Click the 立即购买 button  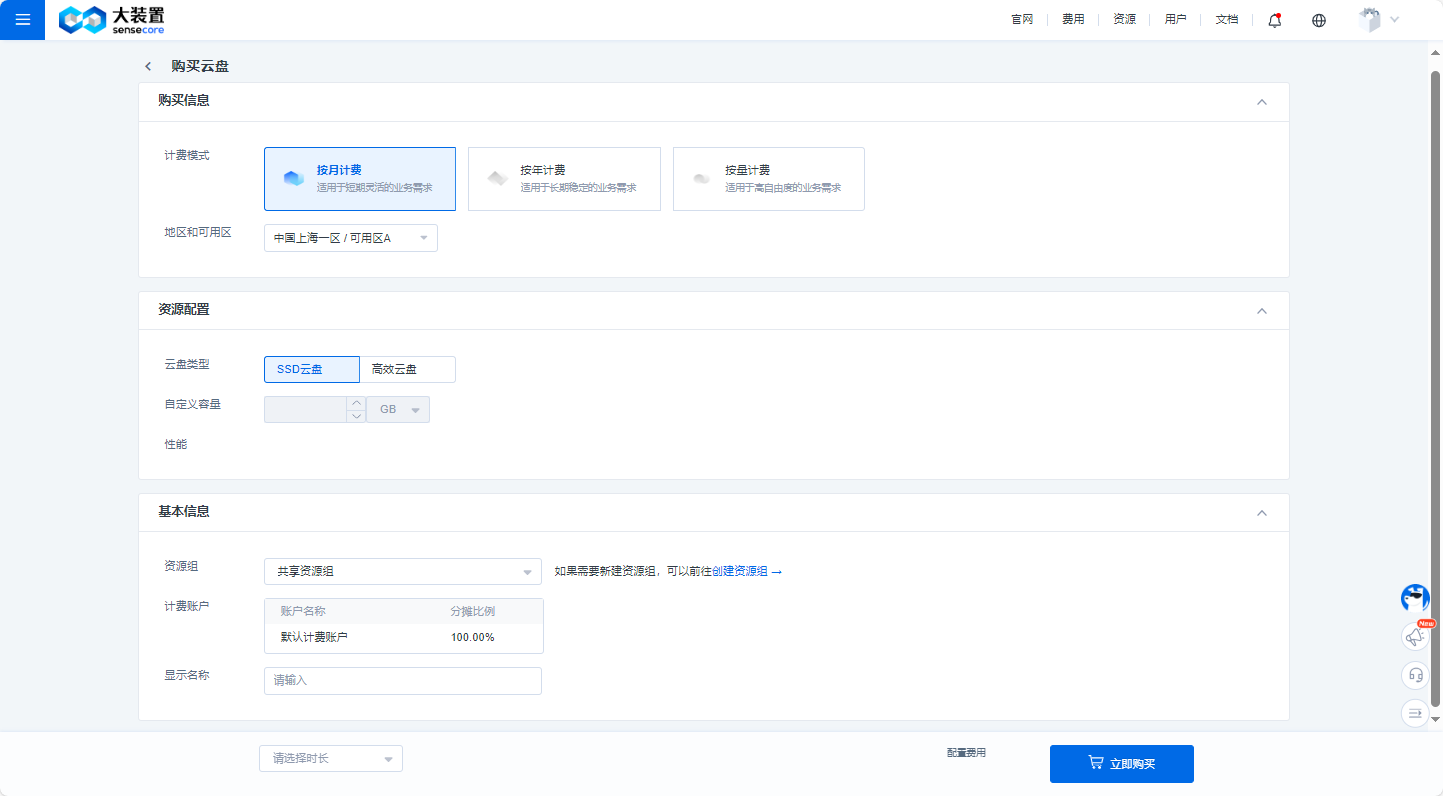click(1121, 764)
